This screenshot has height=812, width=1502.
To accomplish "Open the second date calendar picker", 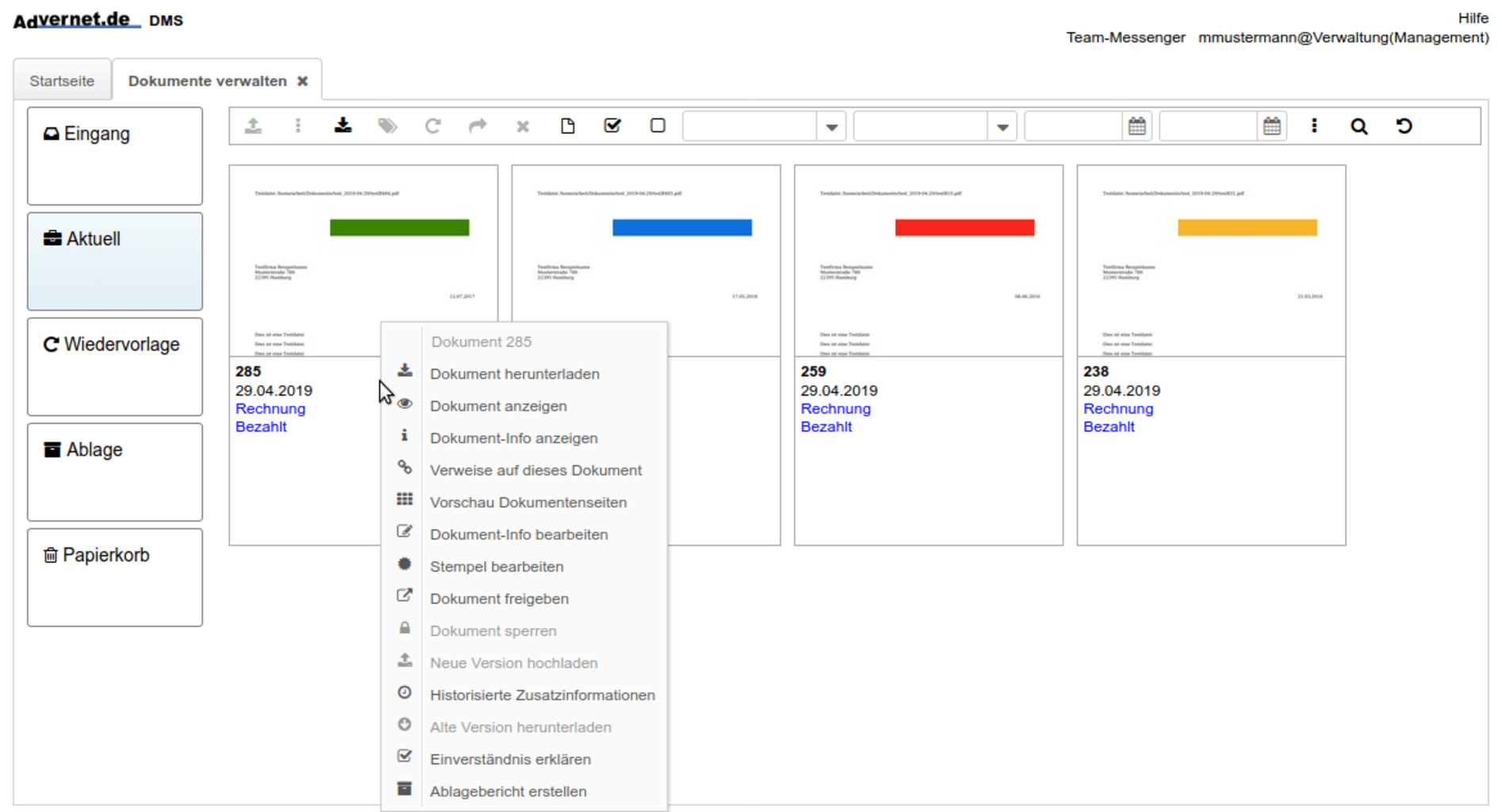I will [1271, 126].
